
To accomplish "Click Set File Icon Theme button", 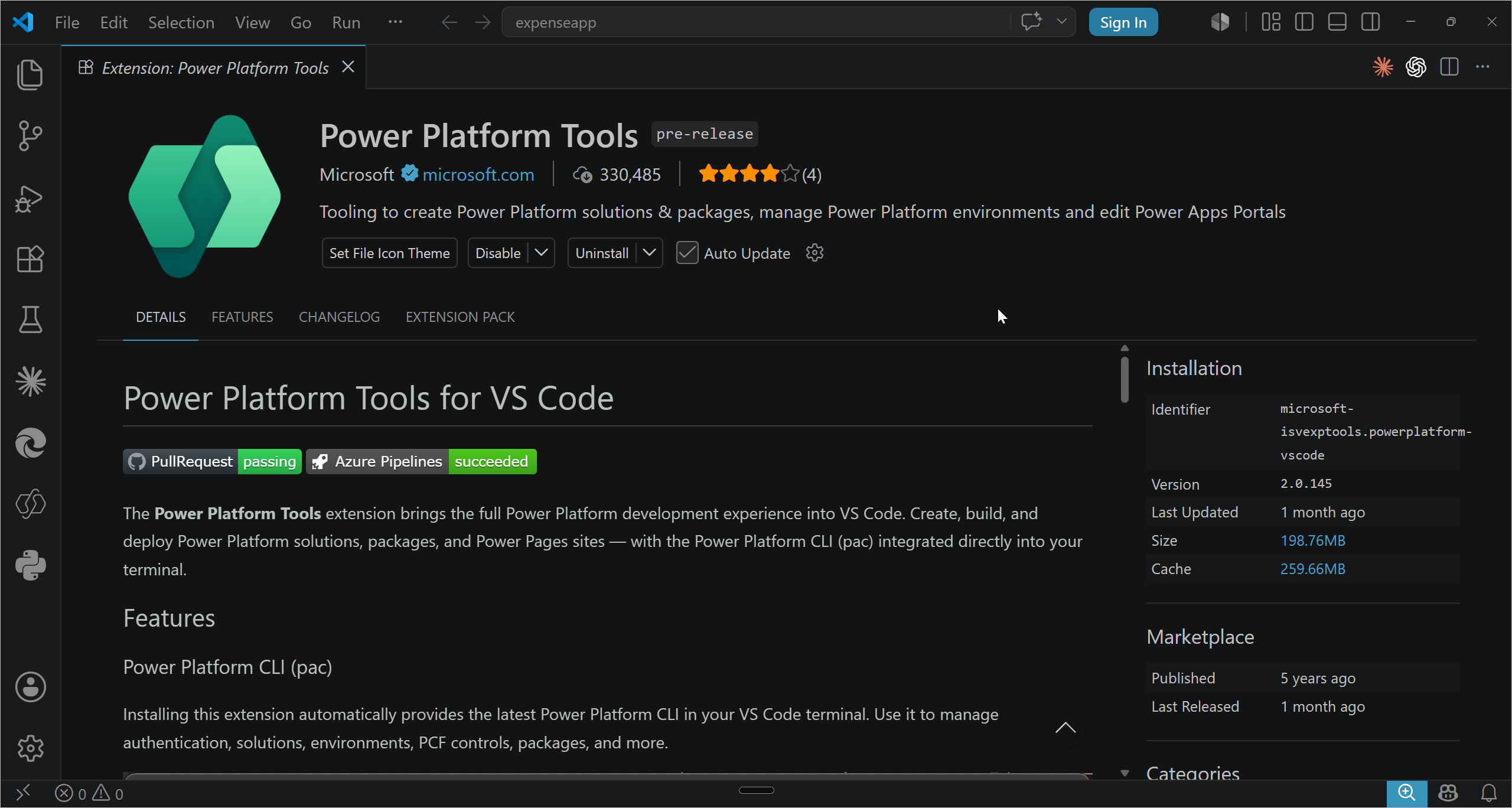I will click(389, 253).
